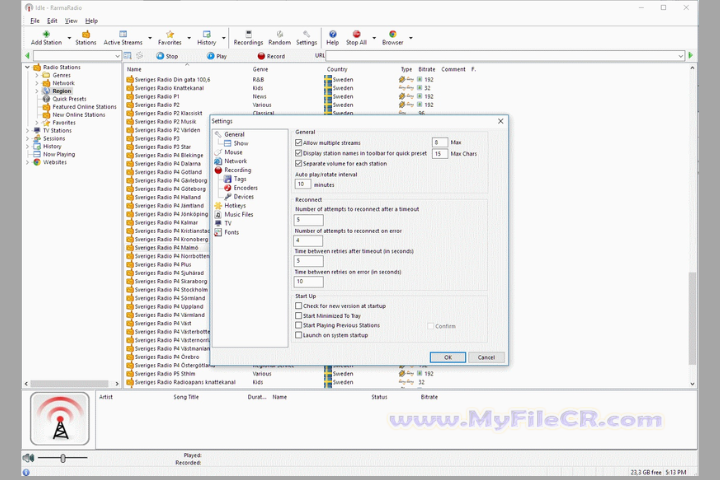Select Hotkeys in the Settings tree
Screen dimensions: 720x480
click(235, 206)
